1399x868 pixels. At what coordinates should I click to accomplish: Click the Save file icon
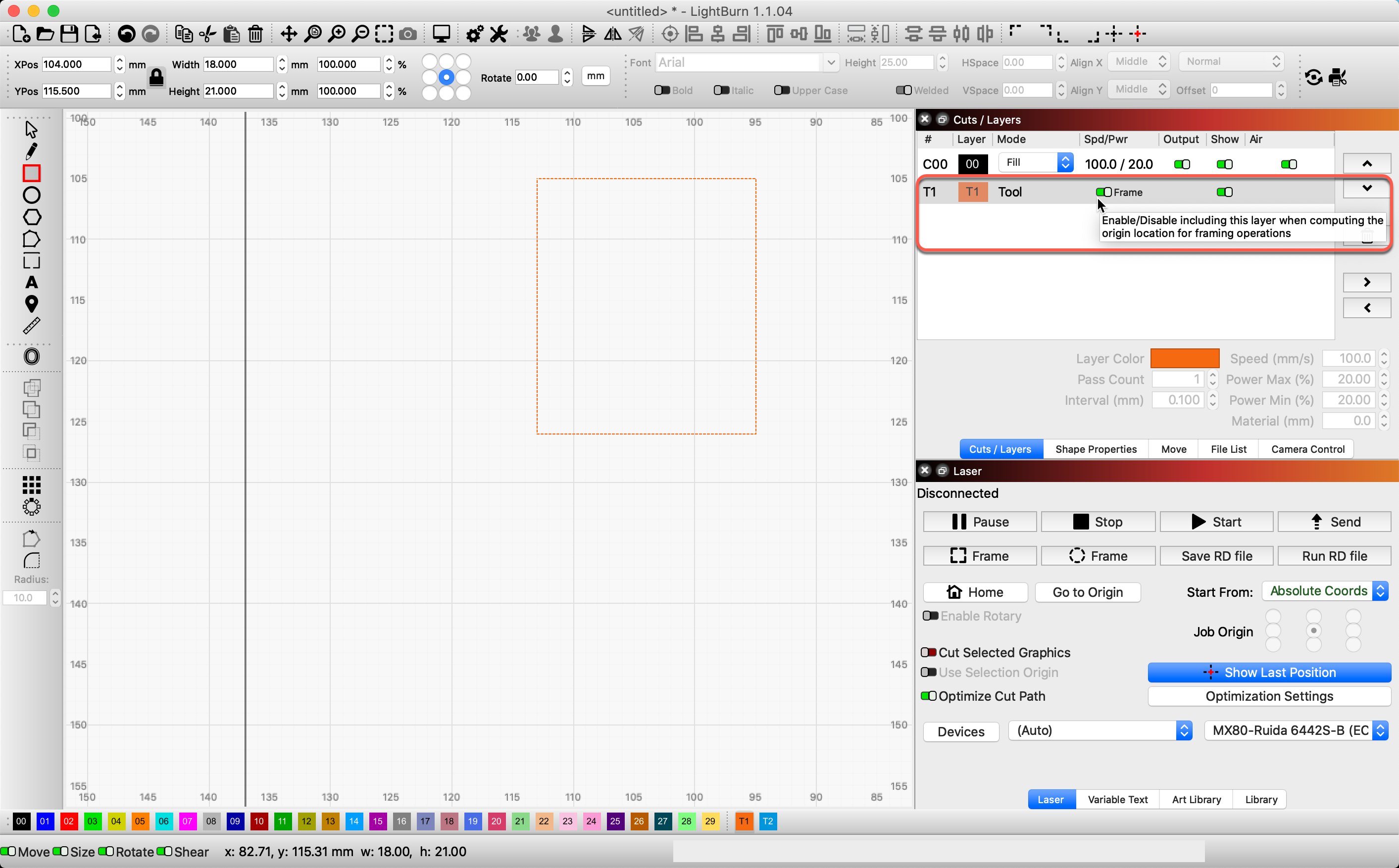pos(69,34)
